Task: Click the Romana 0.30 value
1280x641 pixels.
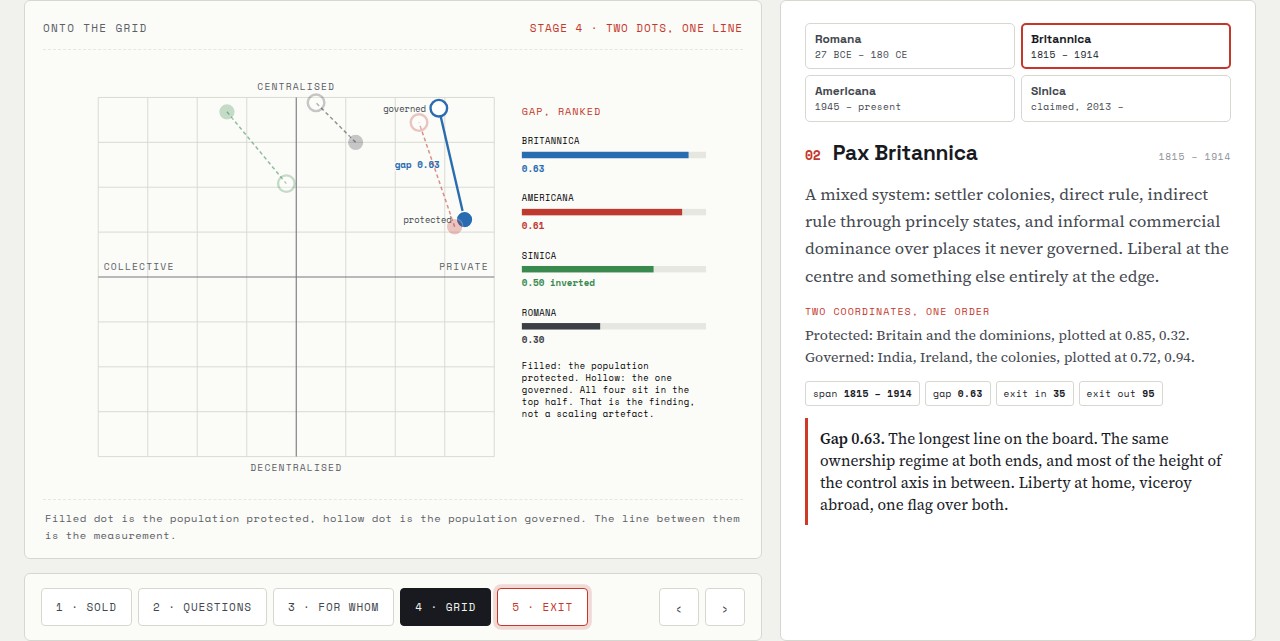Action: pos(533,340)
